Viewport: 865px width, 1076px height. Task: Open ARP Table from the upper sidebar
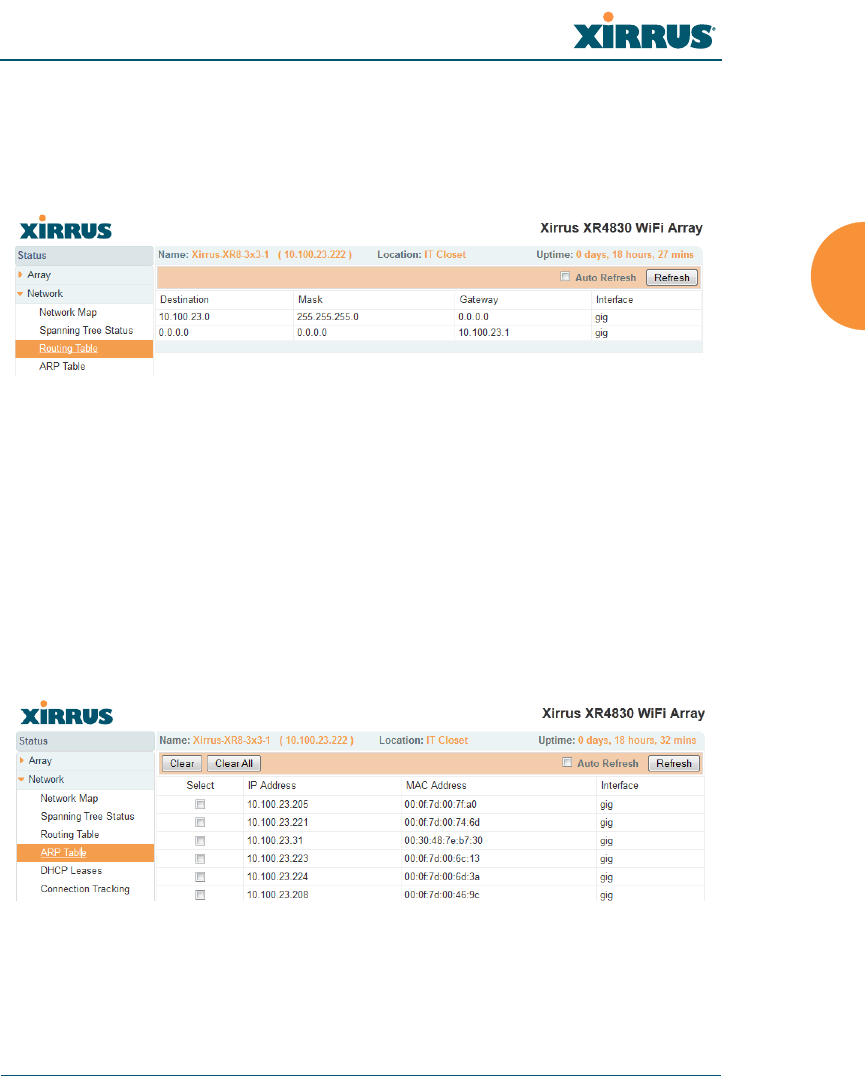pos(62,366)
